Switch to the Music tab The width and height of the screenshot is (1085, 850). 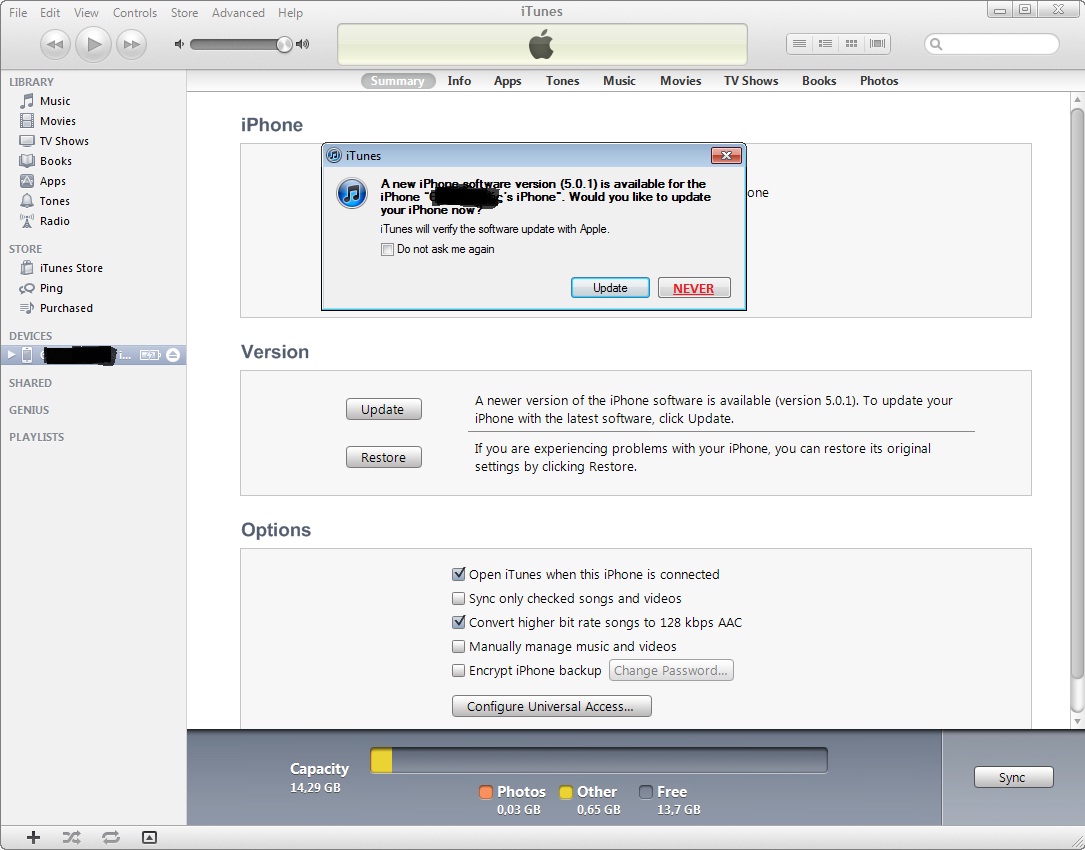point(619,81)
